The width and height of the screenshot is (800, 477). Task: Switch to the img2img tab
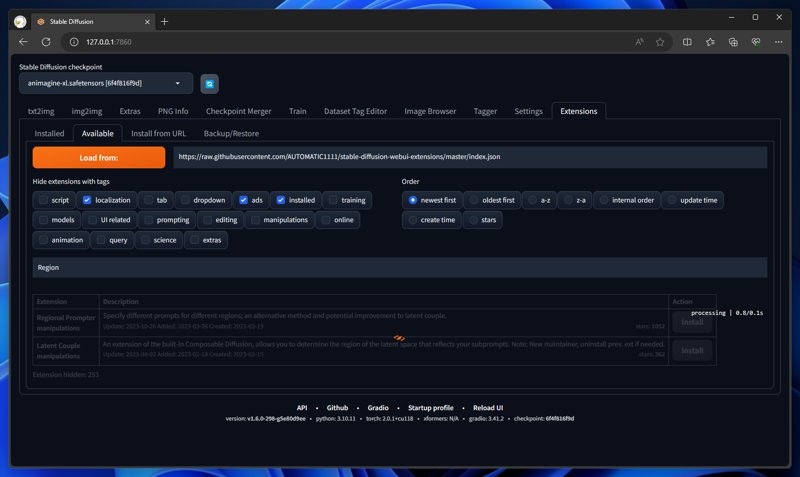(x=87, y=111)
